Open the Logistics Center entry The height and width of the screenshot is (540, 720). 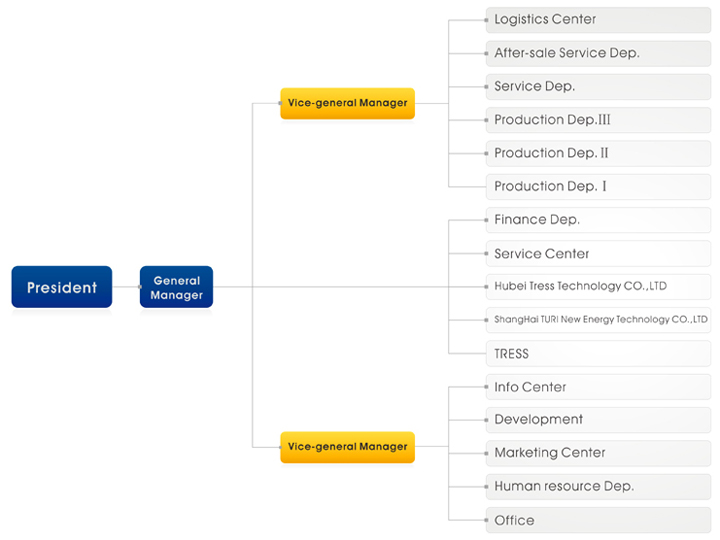(598, 20)
